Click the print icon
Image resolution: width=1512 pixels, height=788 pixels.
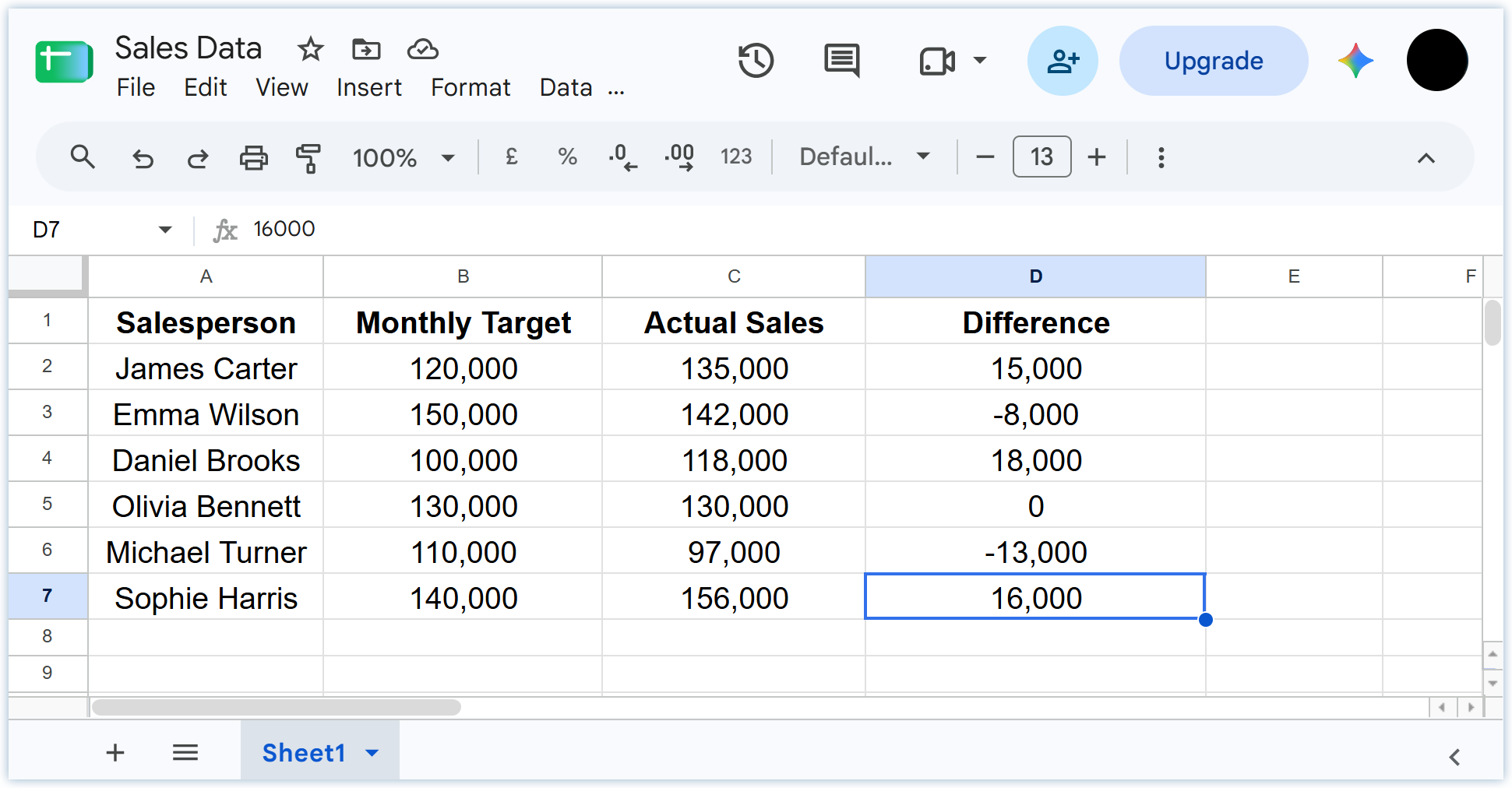point(253,158)
